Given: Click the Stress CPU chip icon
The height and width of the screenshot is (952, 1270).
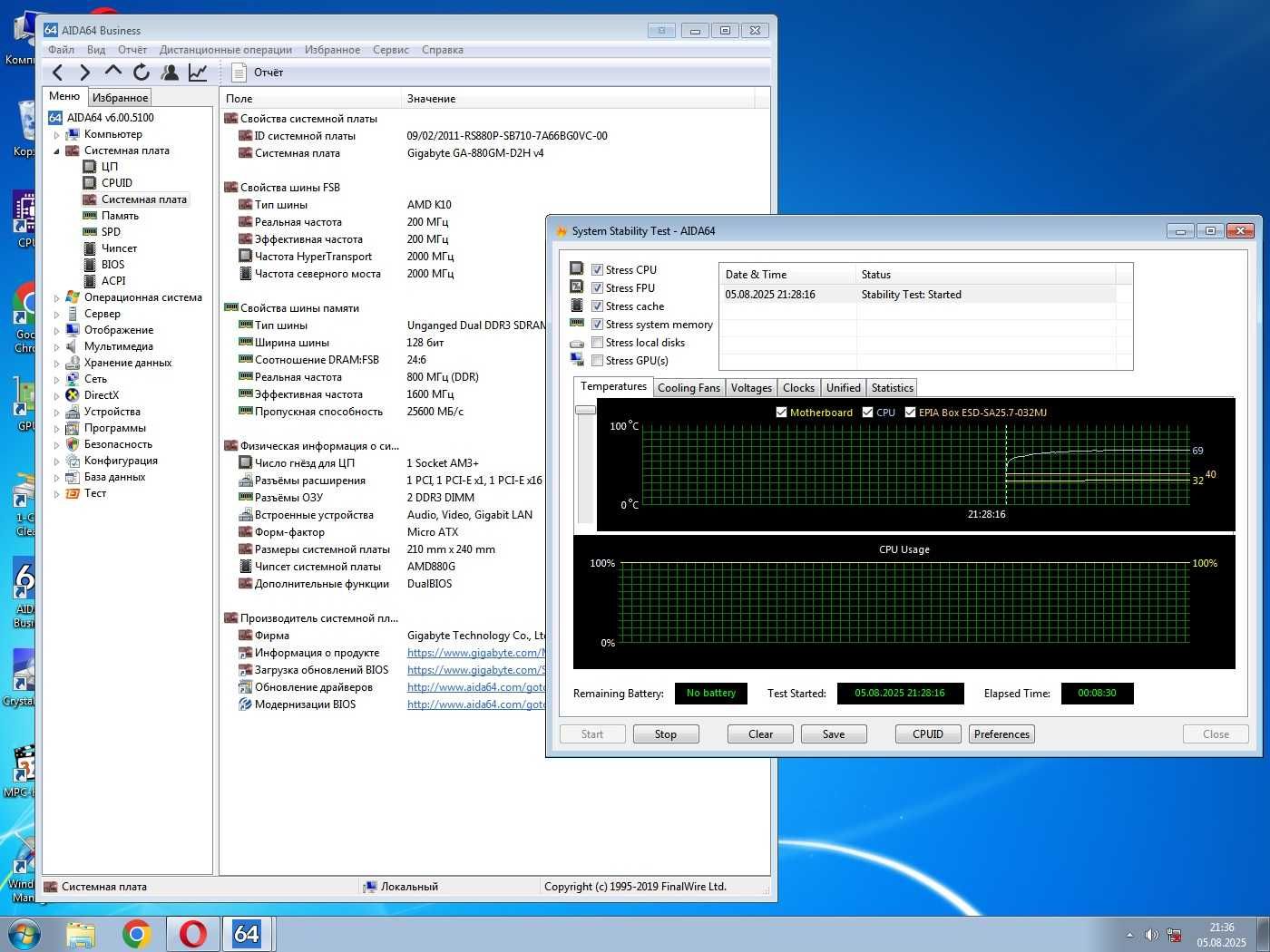Looking at the screenshot, I should [577, 268].
